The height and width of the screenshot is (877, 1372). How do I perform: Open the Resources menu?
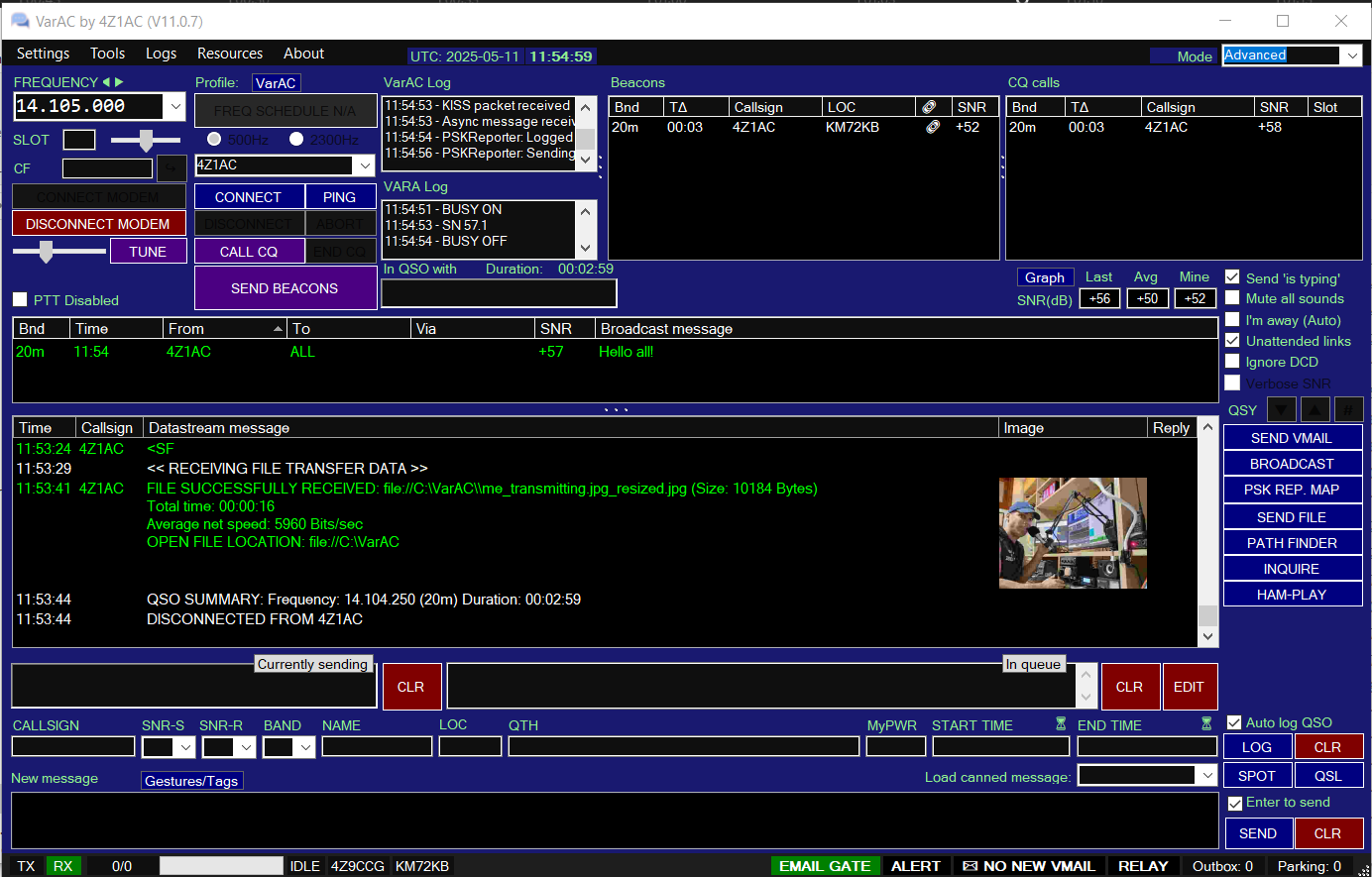230,54
